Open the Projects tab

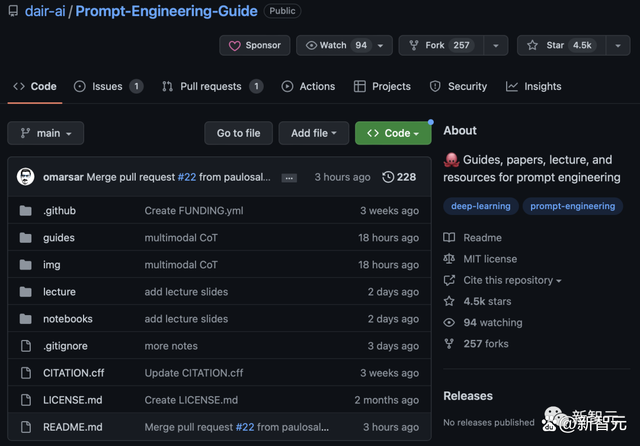tap(382, 87)
